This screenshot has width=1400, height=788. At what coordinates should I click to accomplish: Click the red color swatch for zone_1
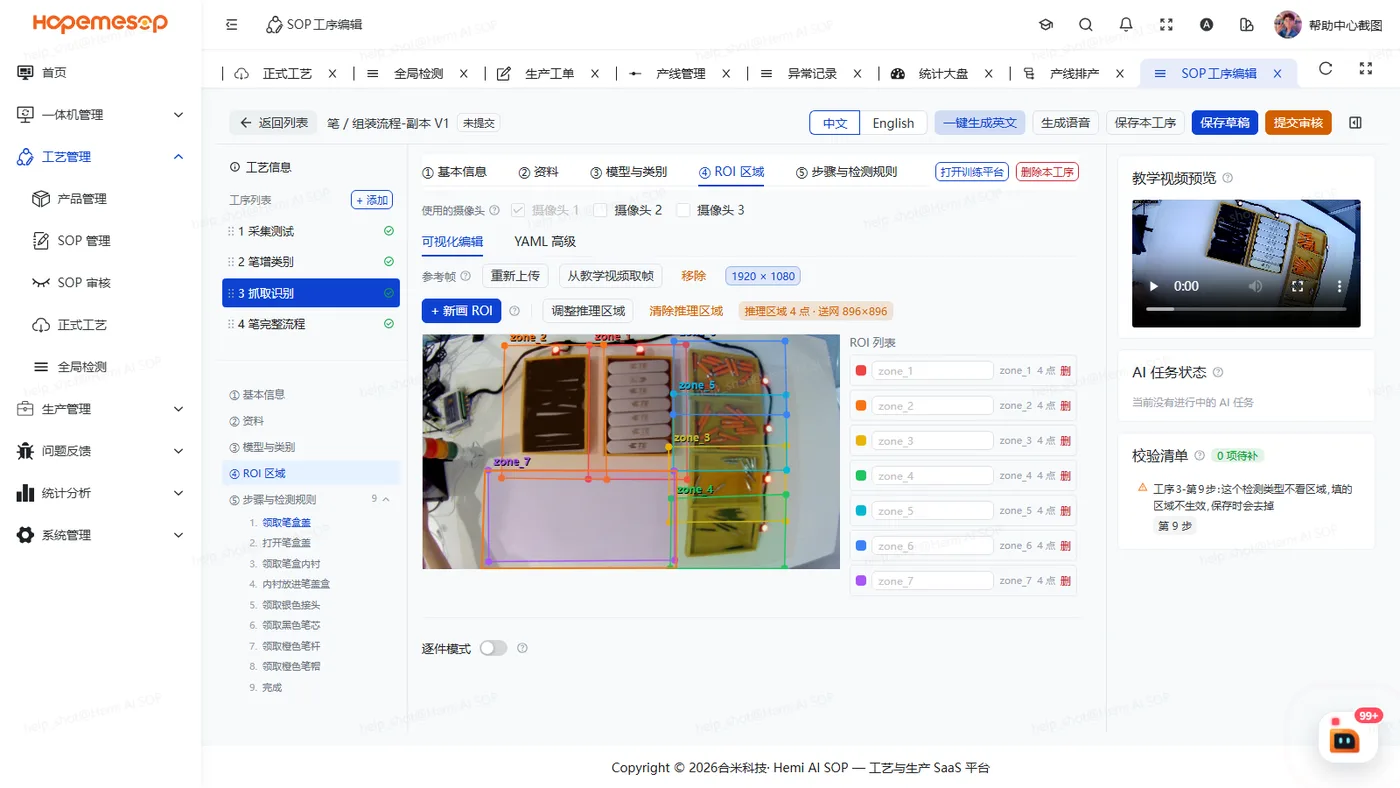tap(861, 371)
